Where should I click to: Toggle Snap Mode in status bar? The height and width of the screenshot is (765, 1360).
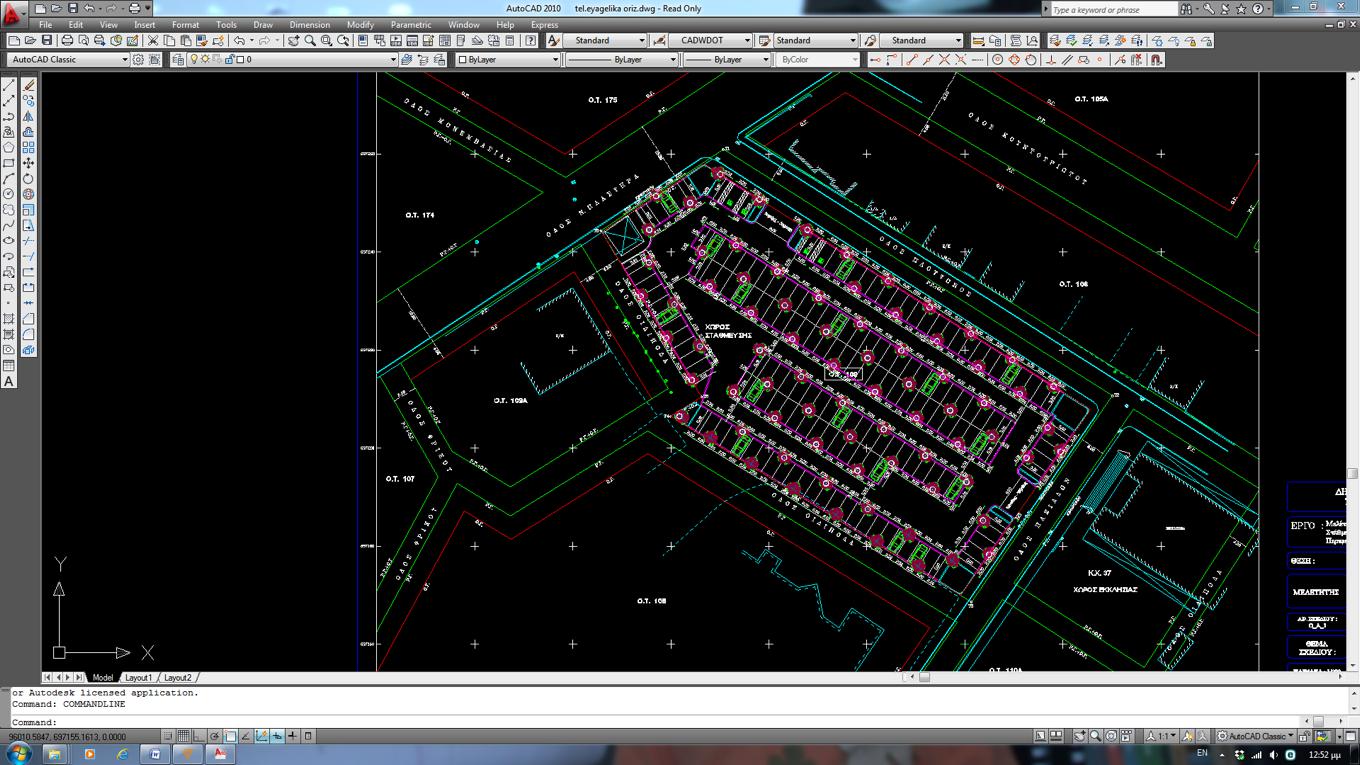pyautogui.click(x=168, y=736)
